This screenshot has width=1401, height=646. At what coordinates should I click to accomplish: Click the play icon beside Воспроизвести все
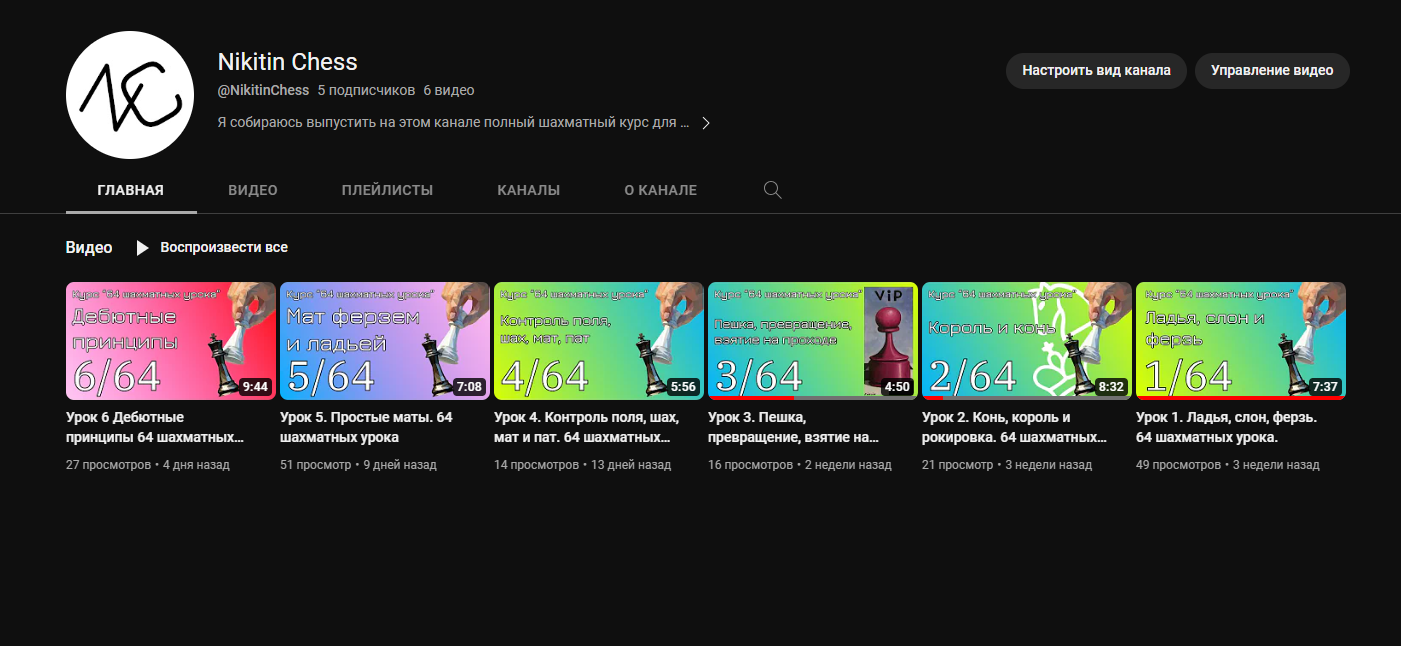click(x=142, y=247)
